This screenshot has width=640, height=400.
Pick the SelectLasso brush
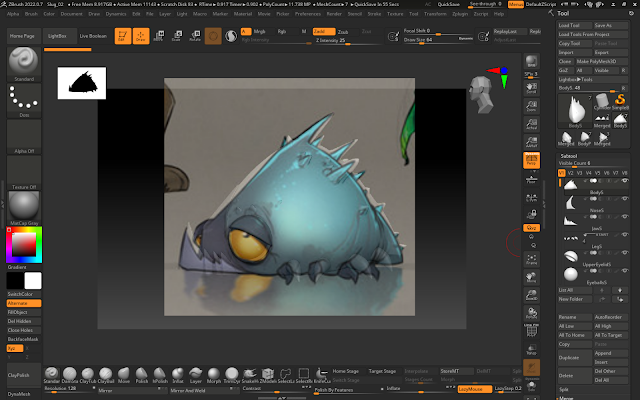(x=285, y=375)
